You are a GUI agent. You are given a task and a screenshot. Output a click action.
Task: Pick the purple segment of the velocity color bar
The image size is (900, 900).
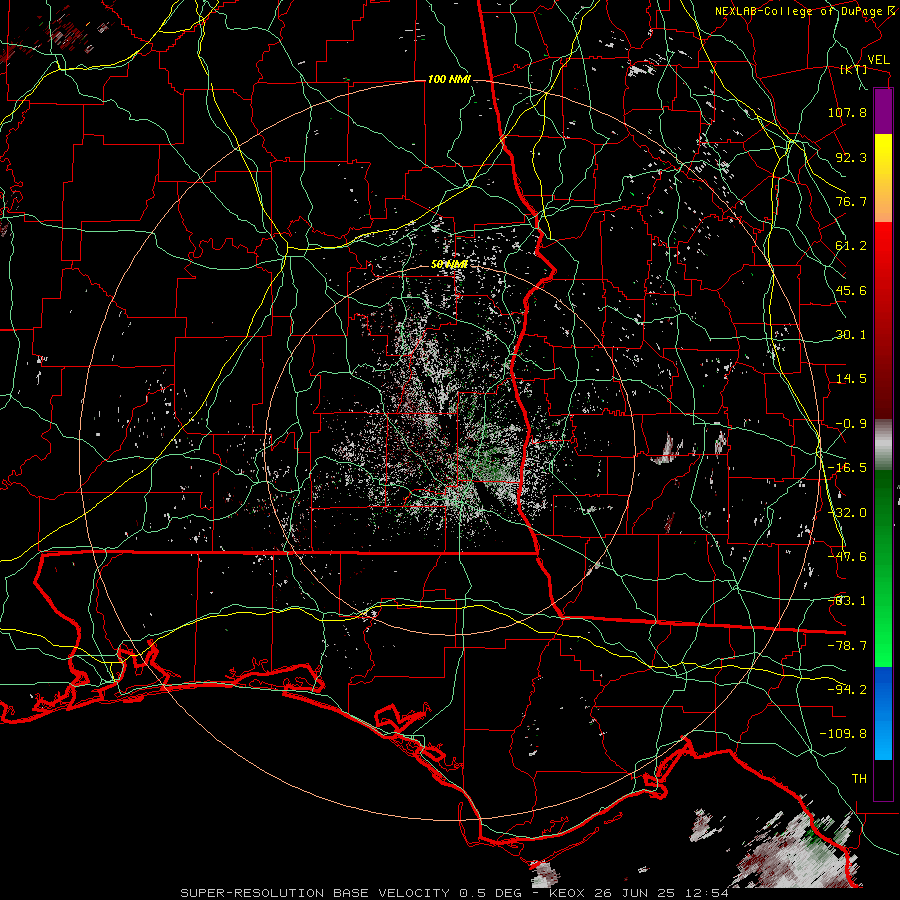[883, 111]
